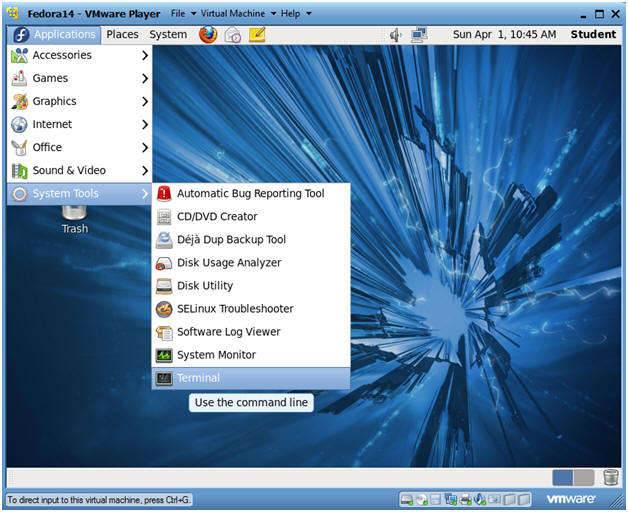Open the yellow sticky notes launcher

pos(257,34)
